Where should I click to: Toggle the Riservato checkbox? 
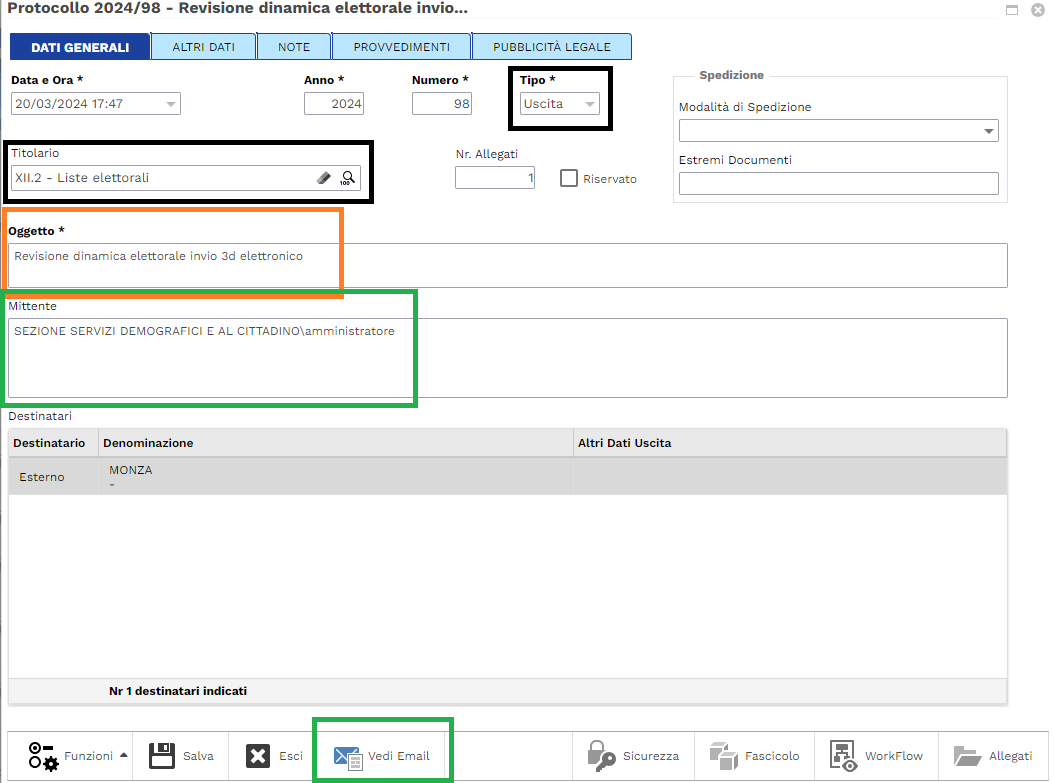569,179
